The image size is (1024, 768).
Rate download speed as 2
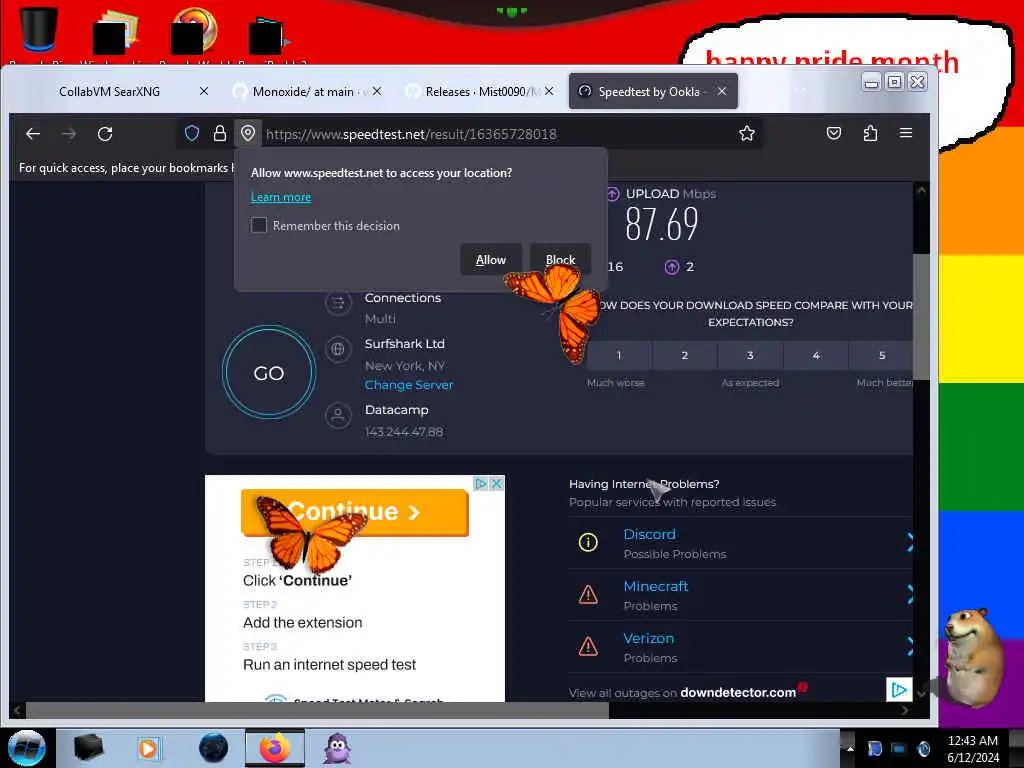click(684, 355)
